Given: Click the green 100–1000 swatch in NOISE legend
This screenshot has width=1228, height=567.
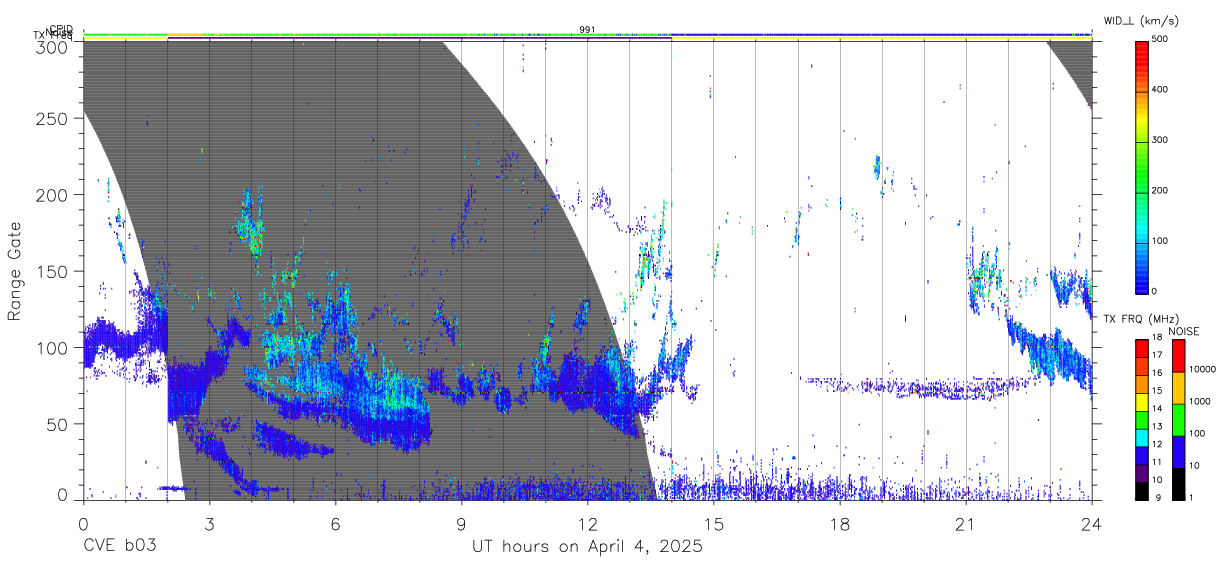Looking at the screenshot, I should pyautogui.click(x=1178, y=420).
